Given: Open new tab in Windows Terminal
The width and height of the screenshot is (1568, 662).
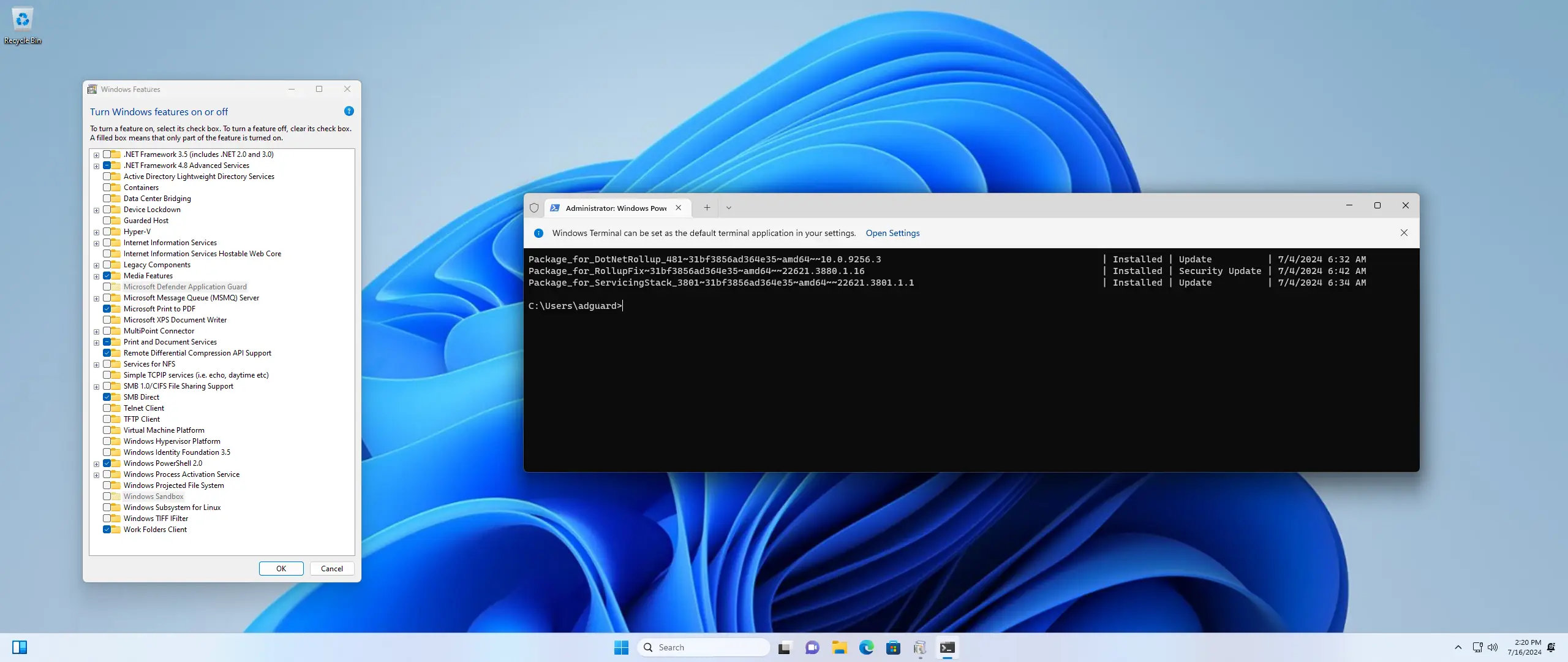Looking at the screenshot, I should click(707, 208).
